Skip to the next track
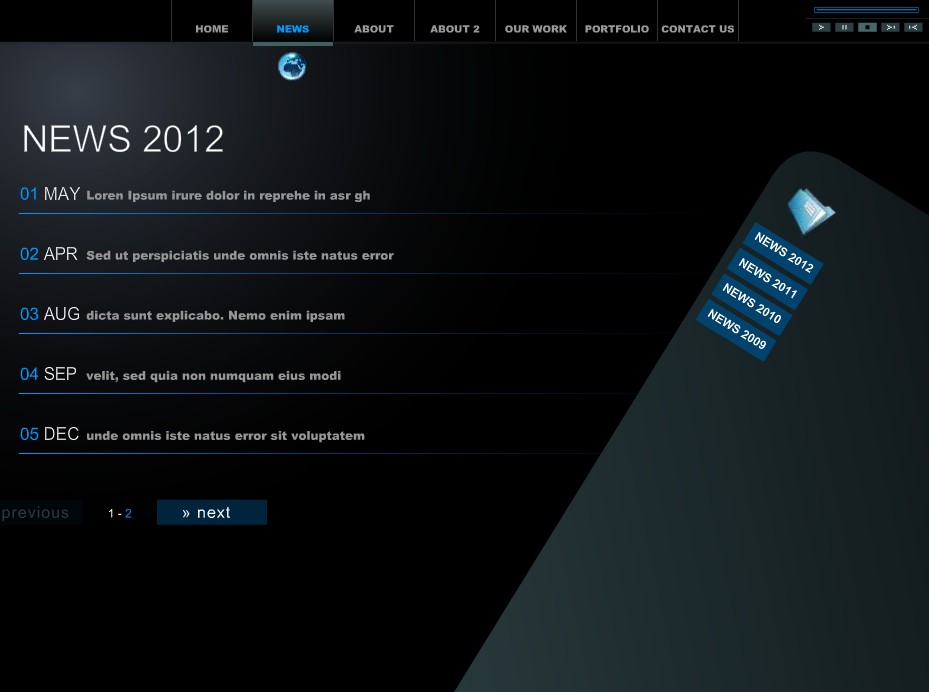This screenshot has height=692, width=929. [890, 27]
